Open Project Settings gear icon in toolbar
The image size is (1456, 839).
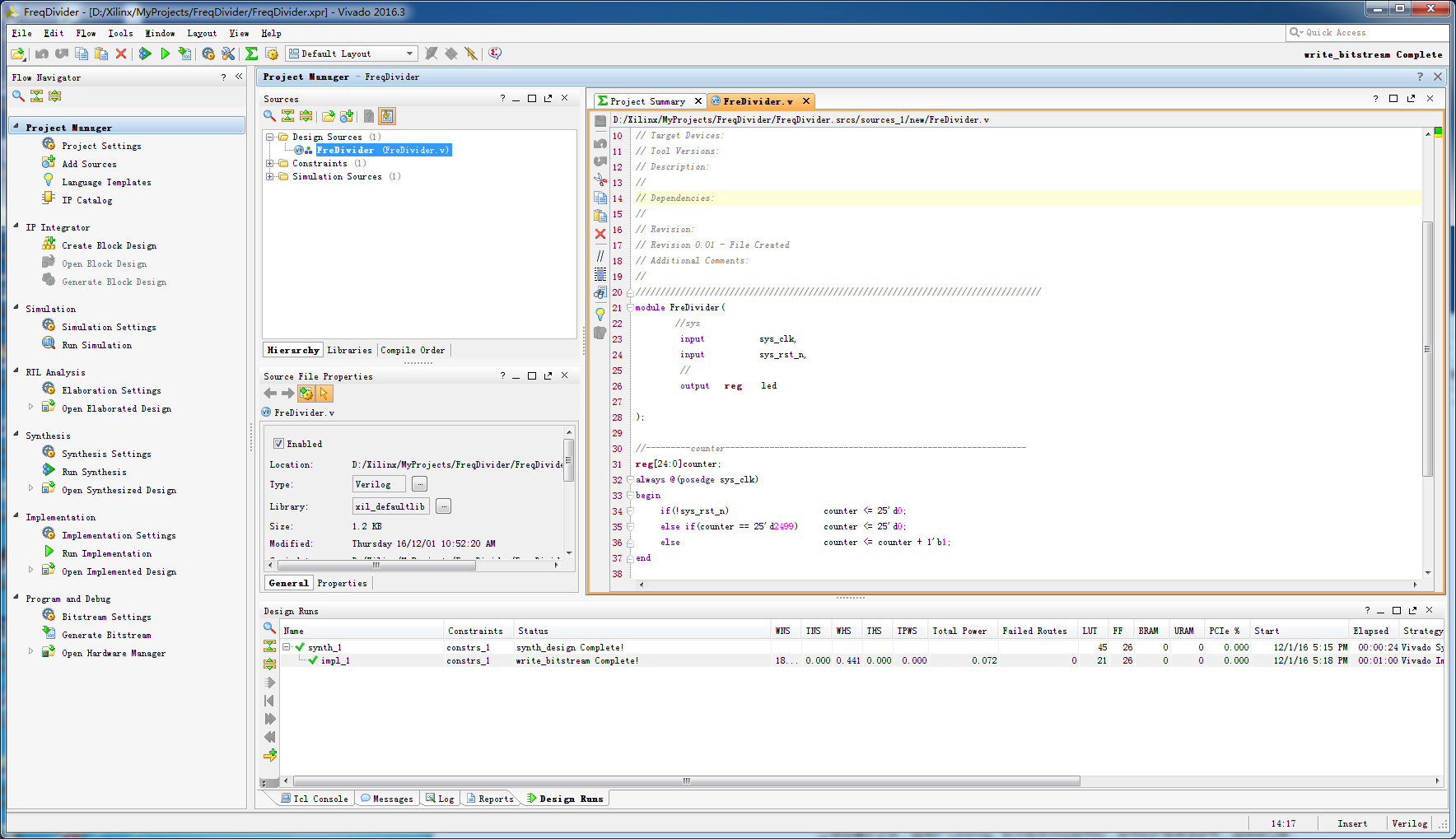[208, 54]
